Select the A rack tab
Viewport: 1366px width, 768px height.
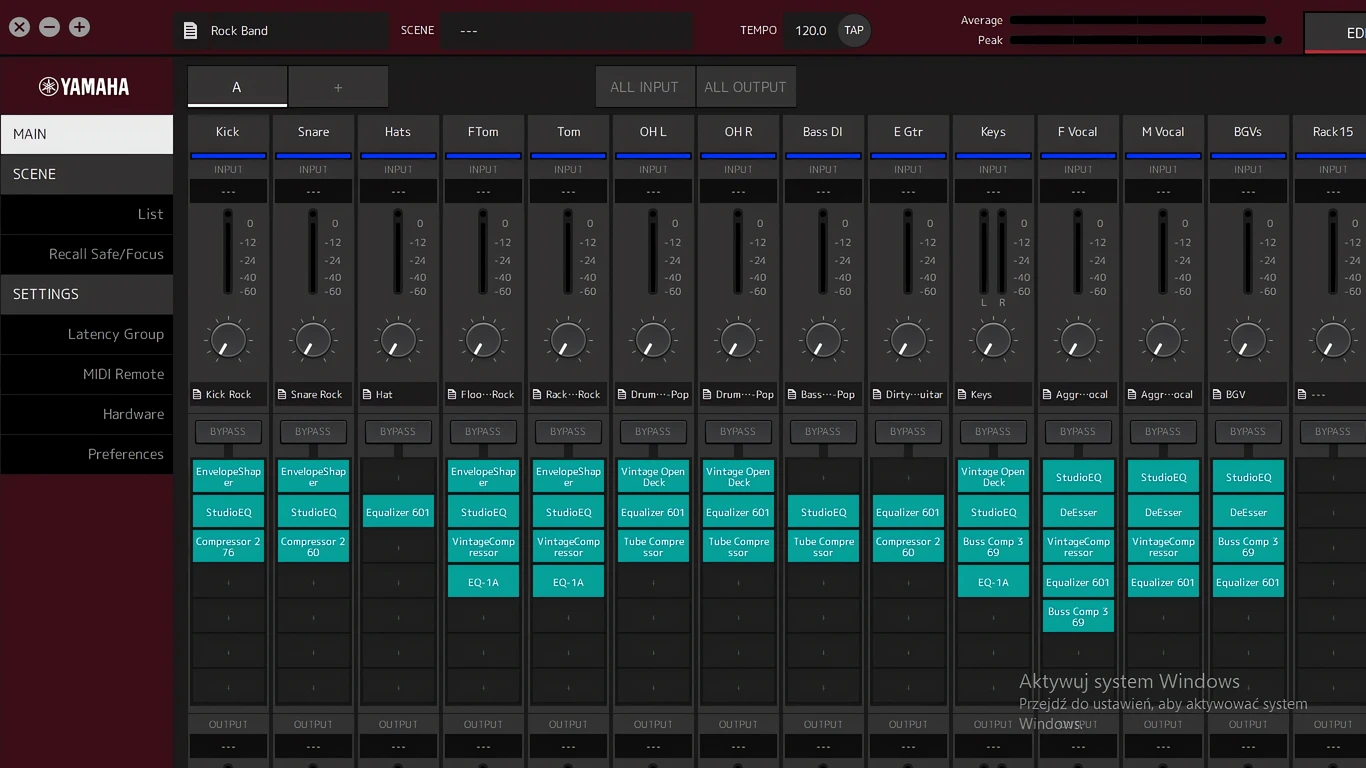237,87
